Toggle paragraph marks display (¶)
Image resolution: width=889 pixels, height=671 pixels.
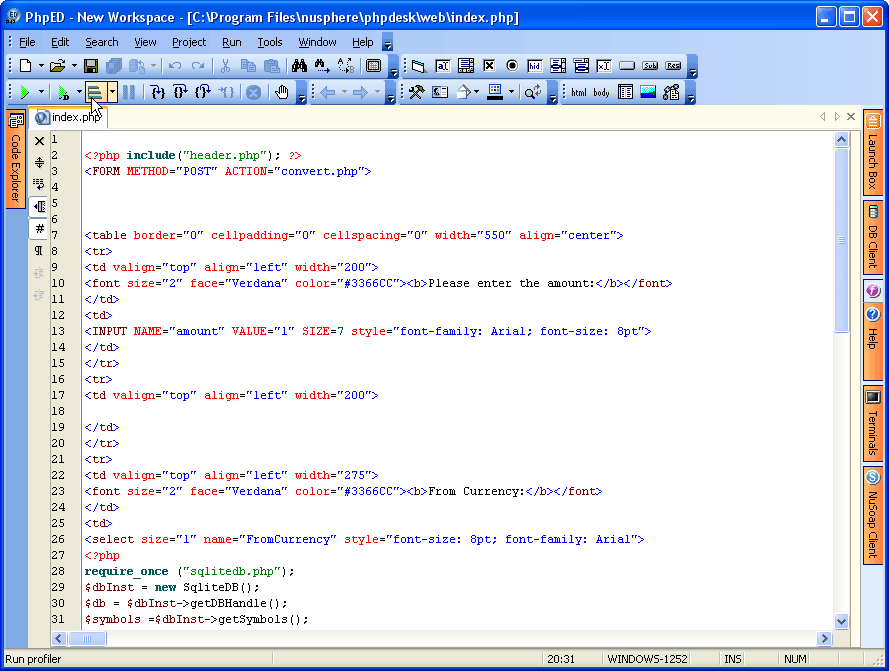(40, 250)
